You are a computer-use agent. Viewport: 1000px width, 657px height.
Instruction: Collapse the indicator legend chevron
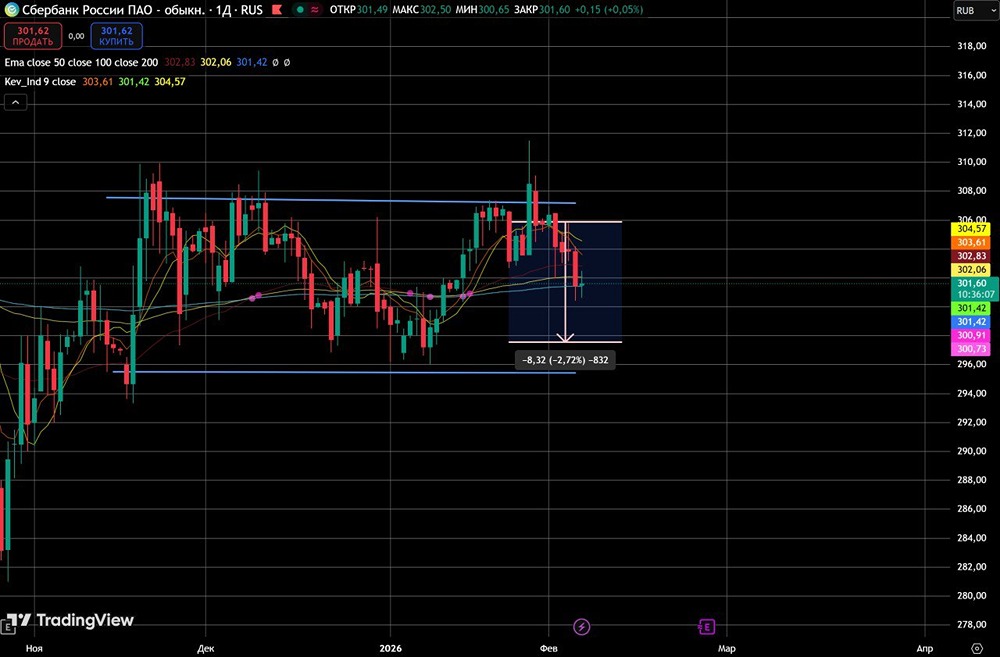tap(16, 102)
